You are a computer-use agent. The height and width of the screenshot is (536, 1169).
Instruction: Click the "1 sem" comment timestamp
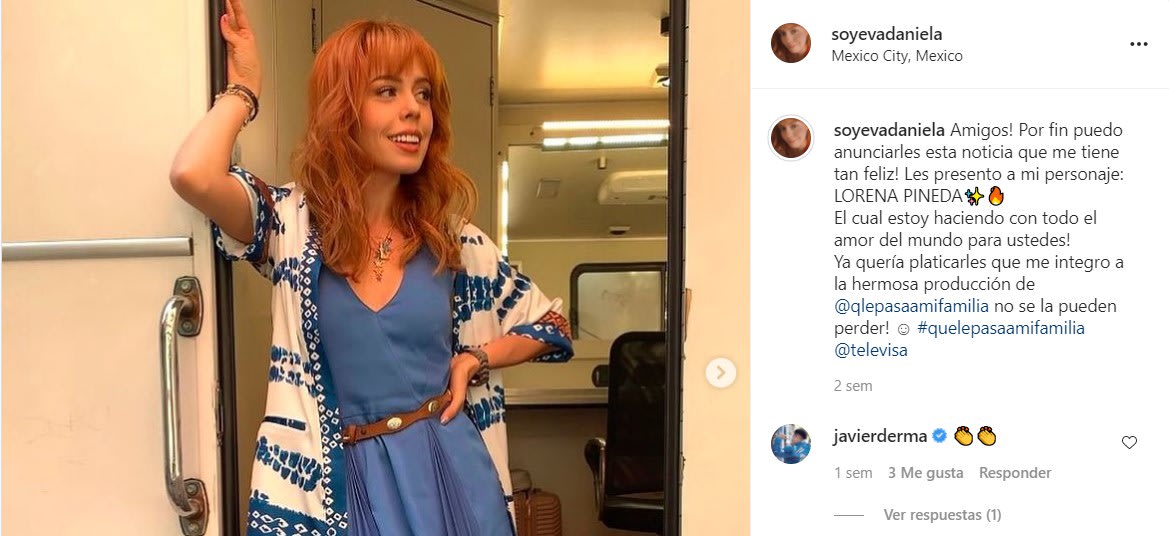tap(852, 473)
